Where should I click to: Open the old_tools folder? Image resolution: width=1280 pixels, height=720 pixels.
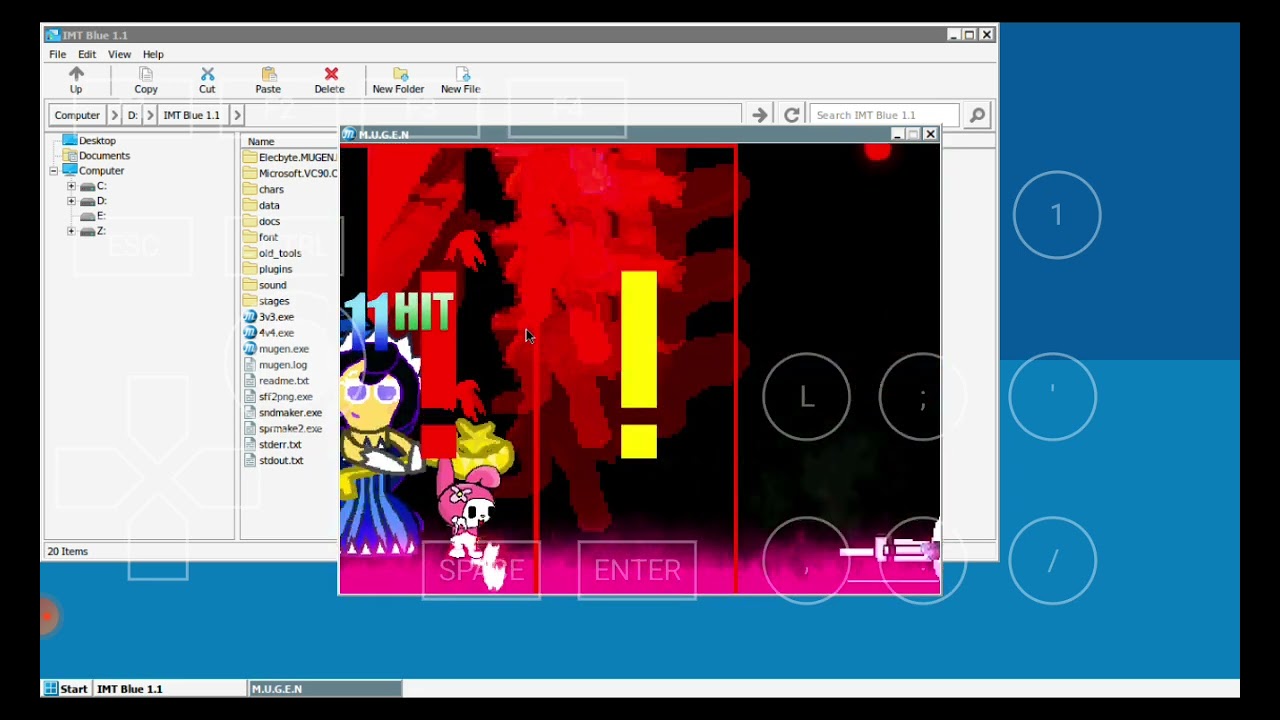coord(272,253)
